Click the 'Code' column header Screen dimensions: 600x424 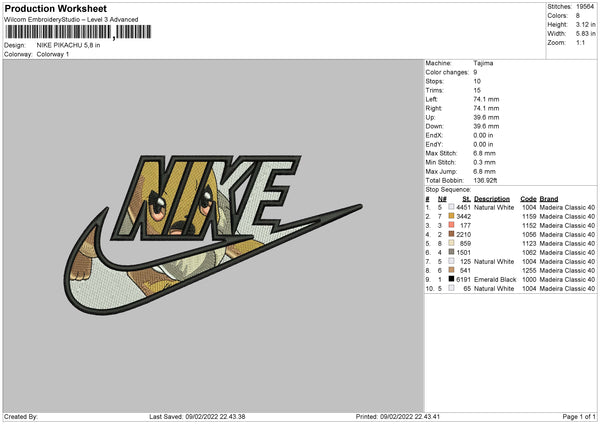[528, 199]
